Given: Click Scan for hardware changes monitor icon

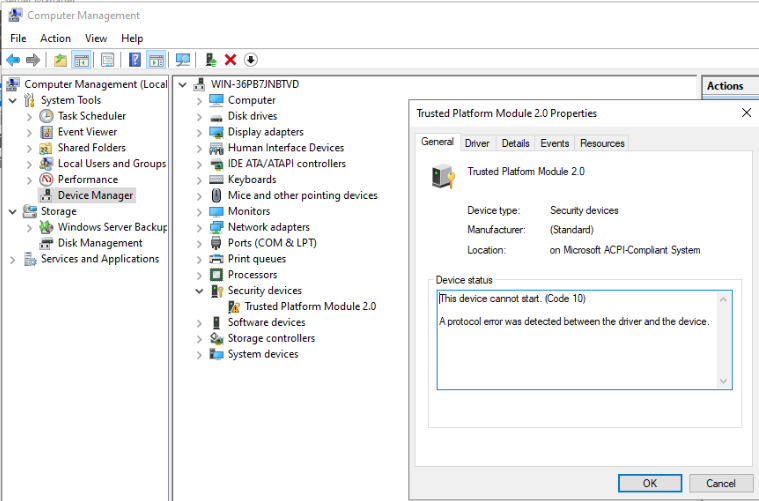Looking at the screenshot, I should coord(183,60).
